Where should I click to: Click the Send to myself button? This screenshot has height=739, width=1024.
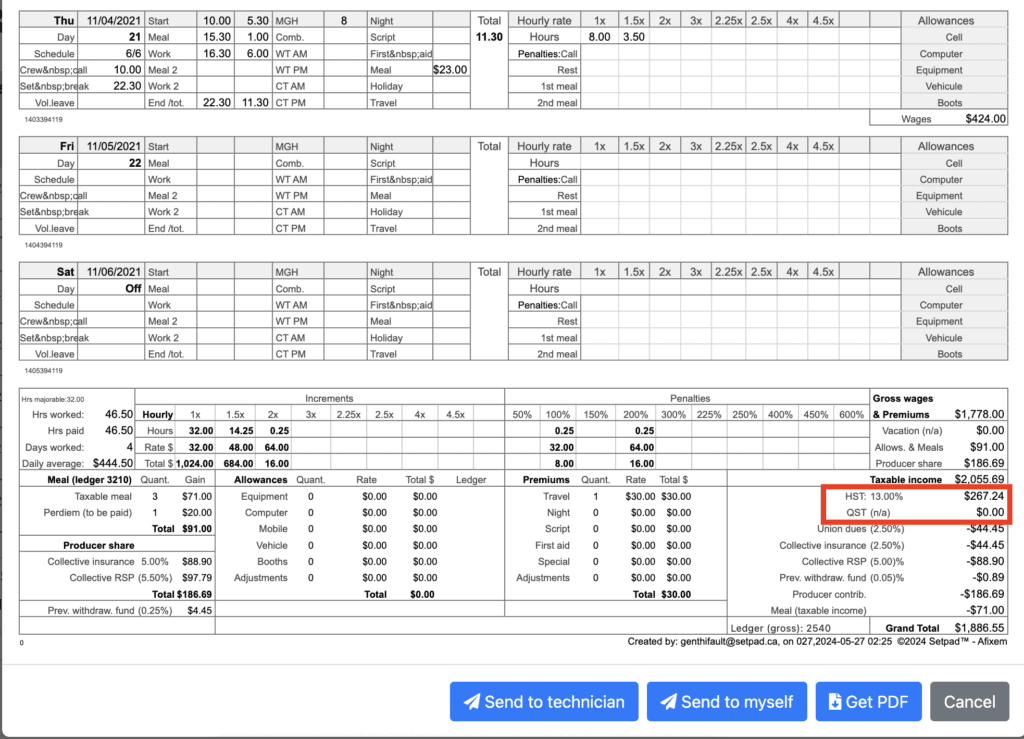[726, 702]
